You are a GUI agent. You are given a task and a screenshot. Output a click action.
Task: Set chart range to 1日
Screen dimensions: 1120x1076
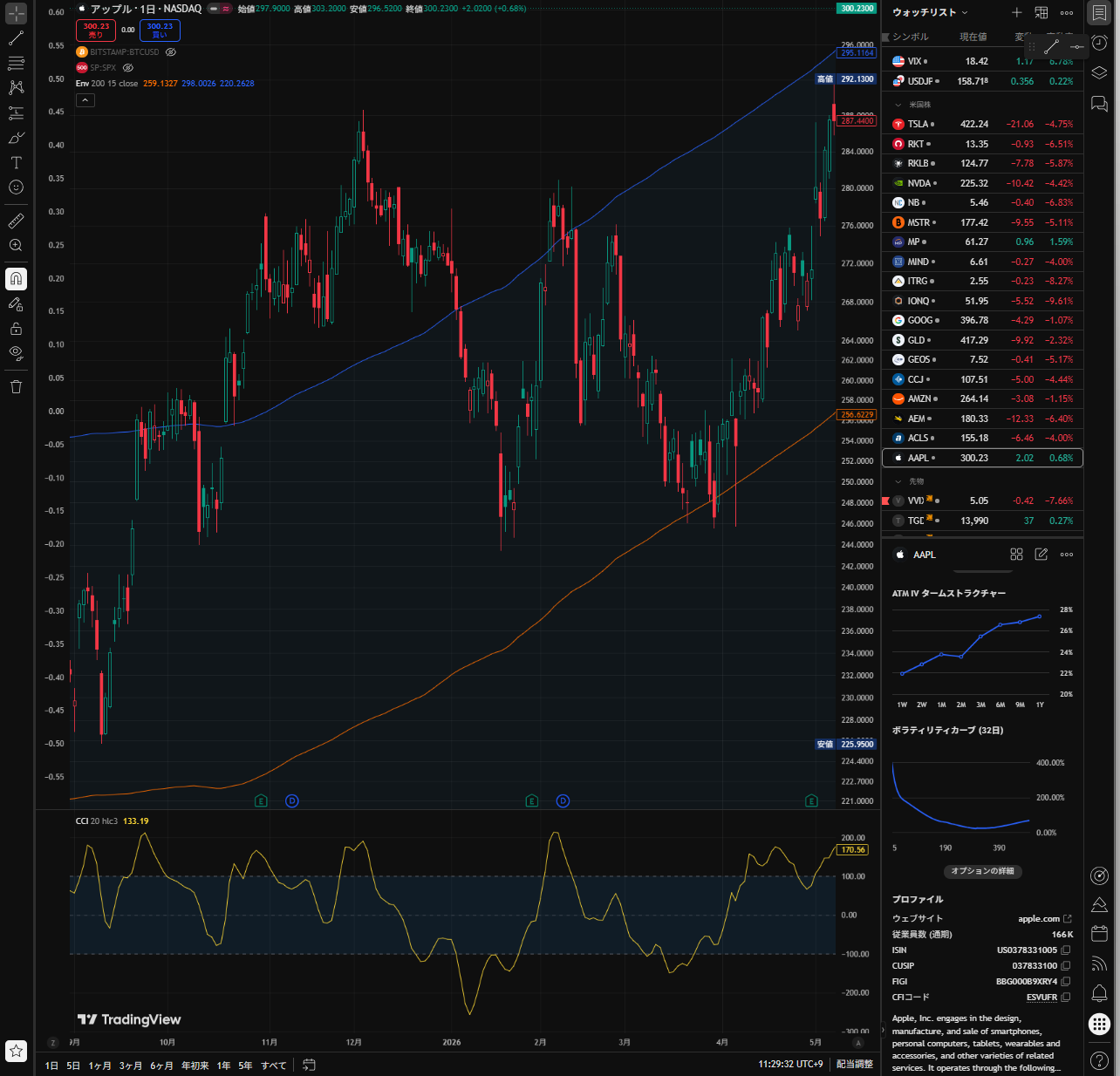[x=51, y=1066]
